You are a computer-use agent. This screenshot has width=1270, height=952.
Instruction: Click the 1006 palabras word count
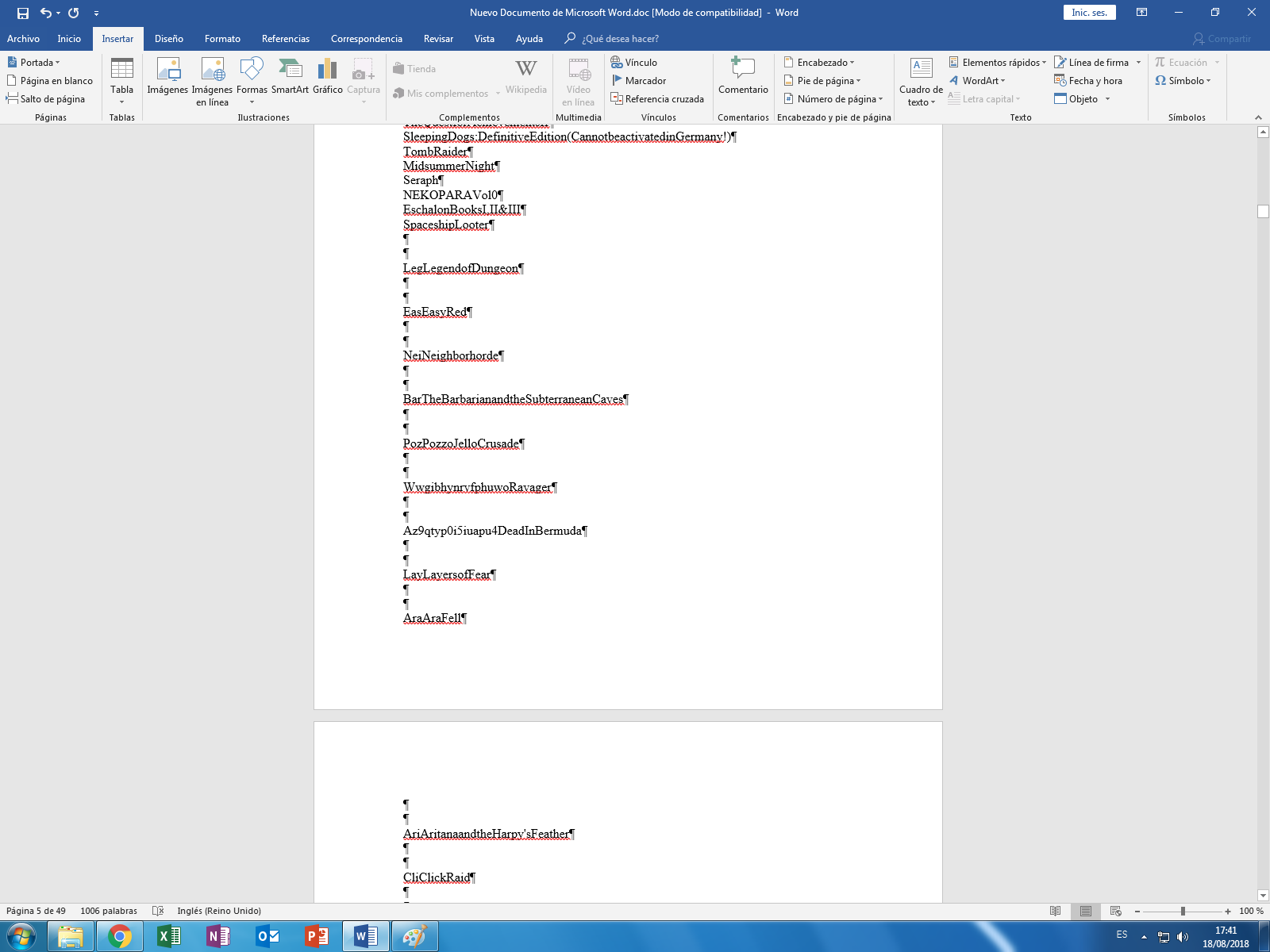coord(109,911)
